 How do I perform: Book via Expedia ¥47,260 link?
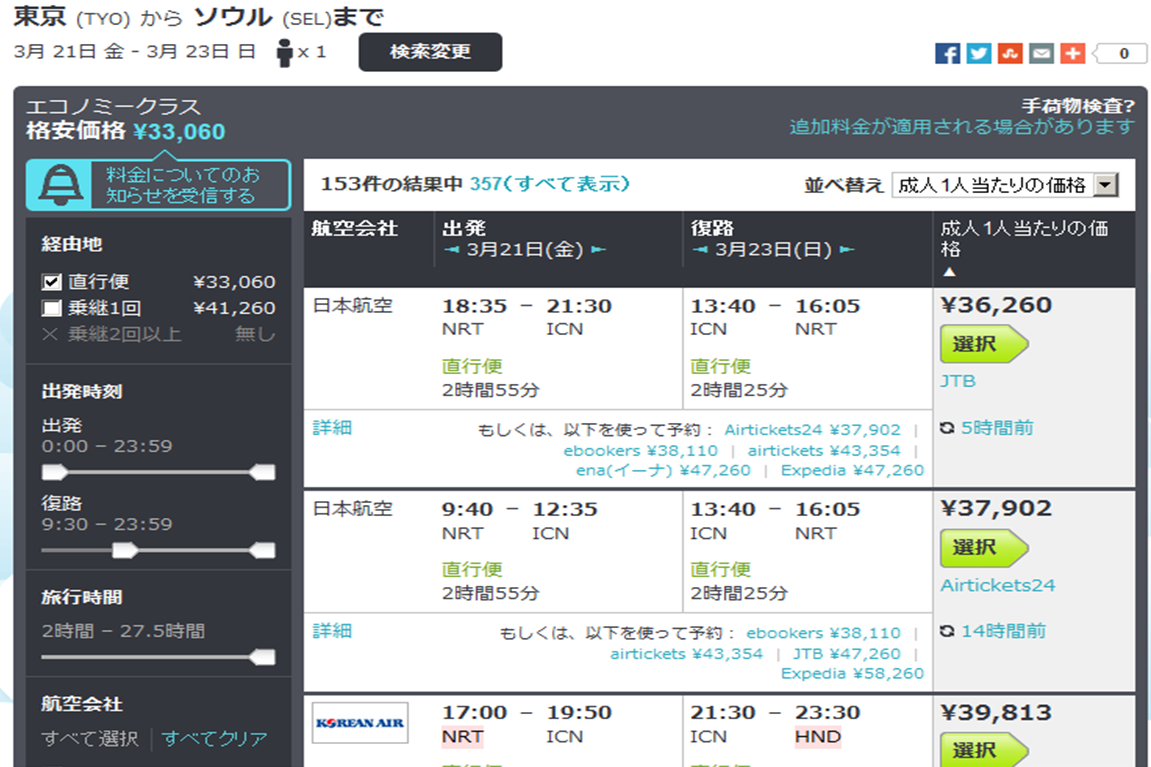click(x=852, y=470)
